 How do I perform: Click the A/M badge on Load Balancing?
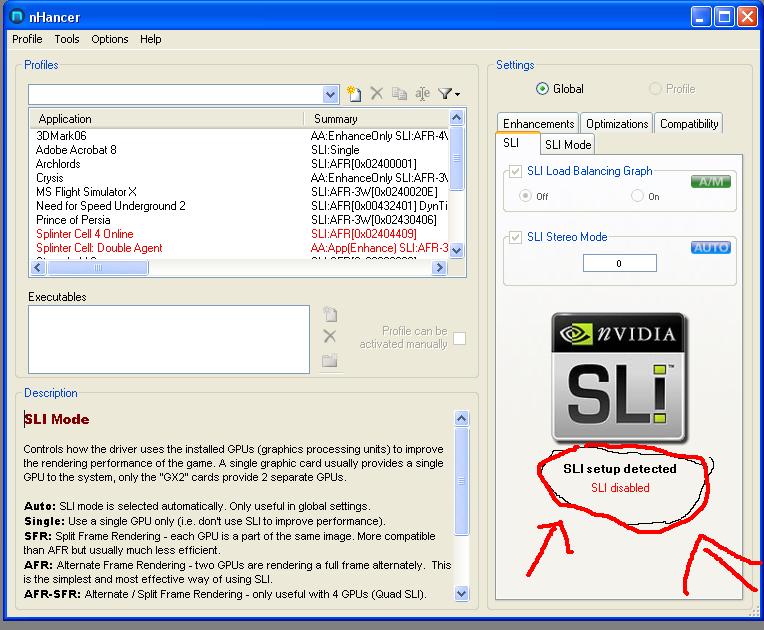point(711,182)
